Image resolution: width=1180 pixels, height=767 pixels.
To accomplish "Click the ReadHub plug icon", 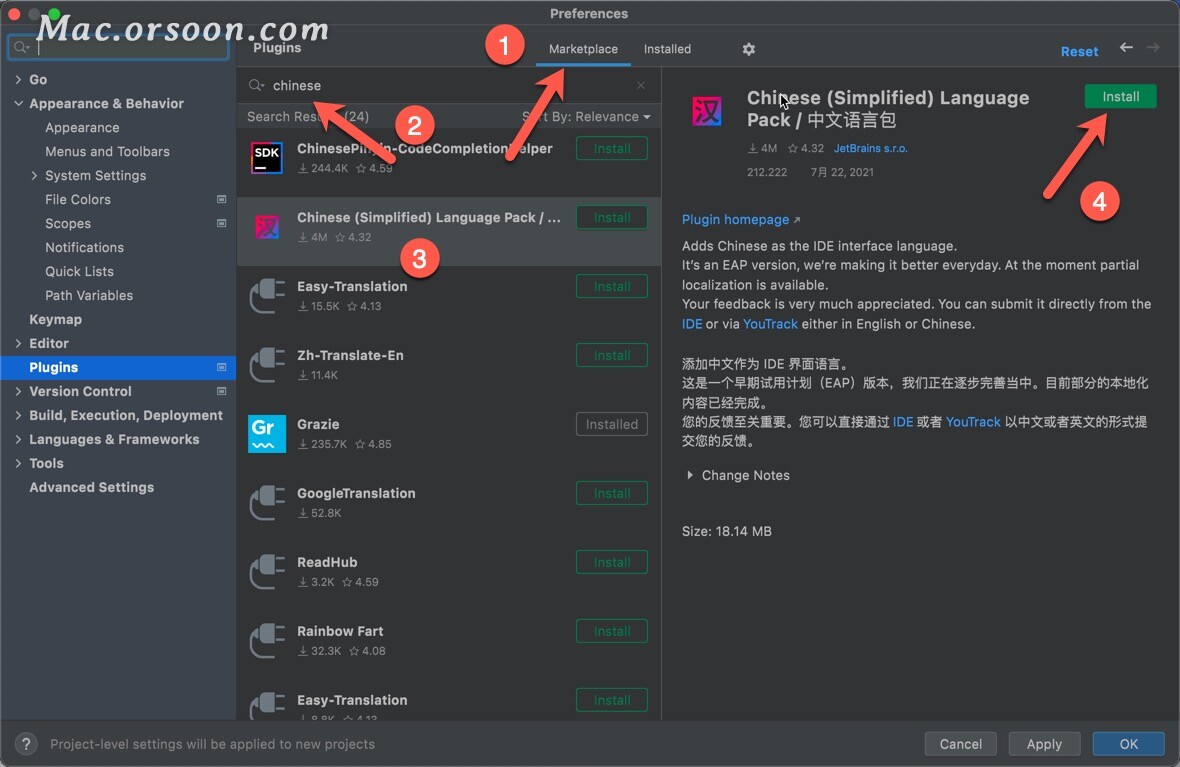I will click(266, 571).
